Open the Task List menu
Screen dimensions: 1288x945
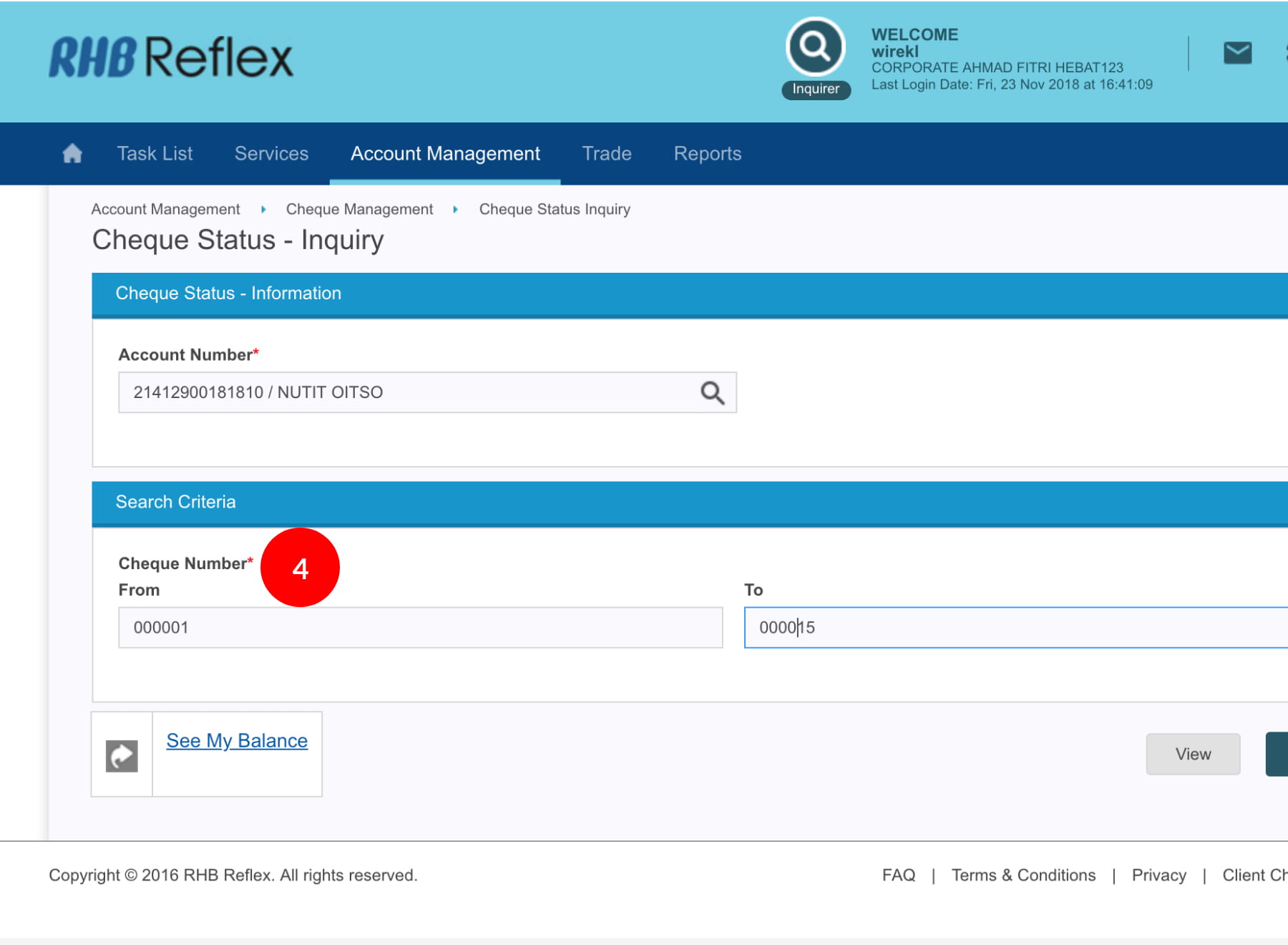click(155, 153)
